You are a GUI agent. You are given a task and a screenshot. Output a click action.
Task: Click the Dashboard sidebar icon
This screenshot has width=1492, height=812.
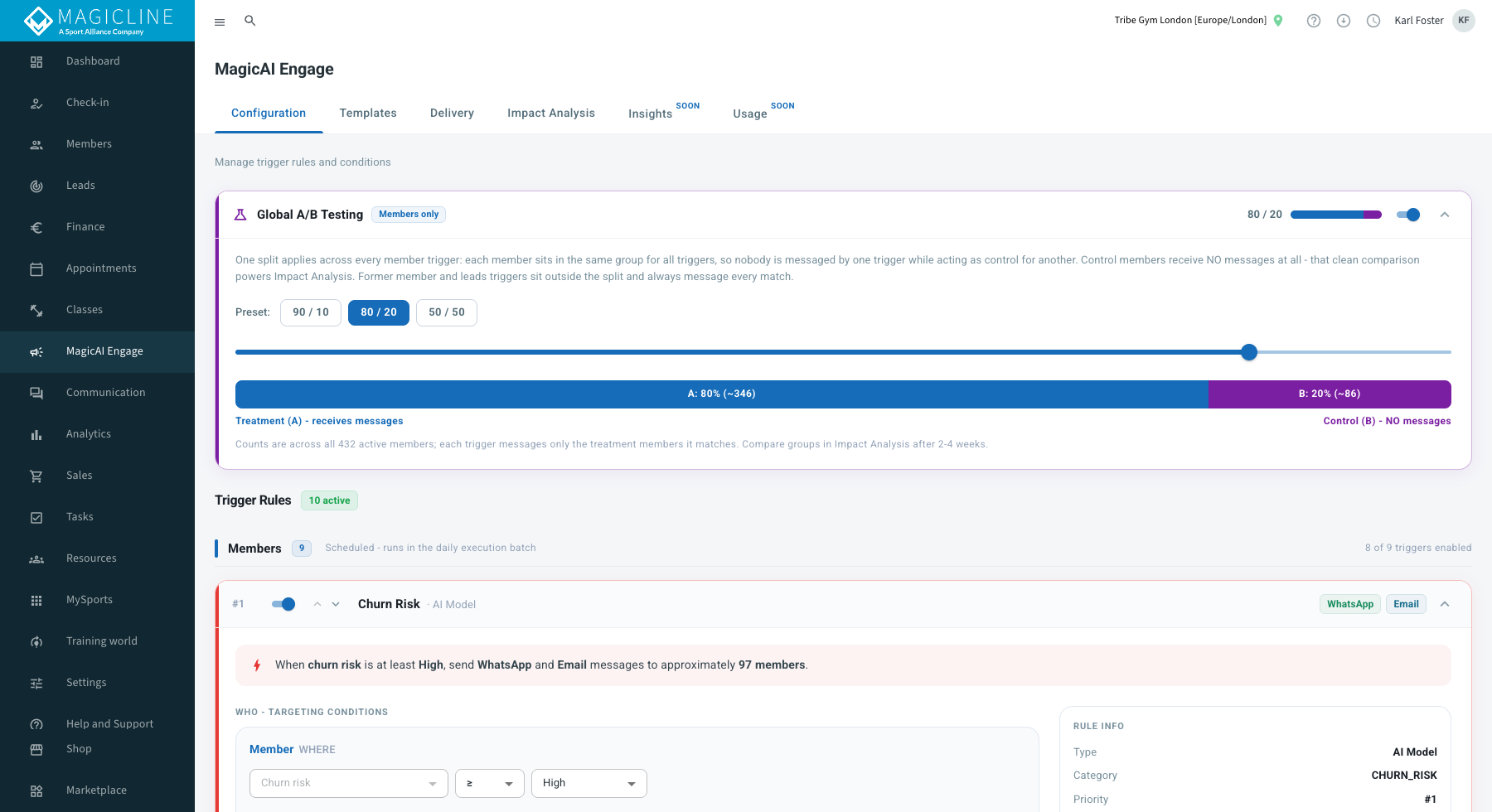pos(36,61)
